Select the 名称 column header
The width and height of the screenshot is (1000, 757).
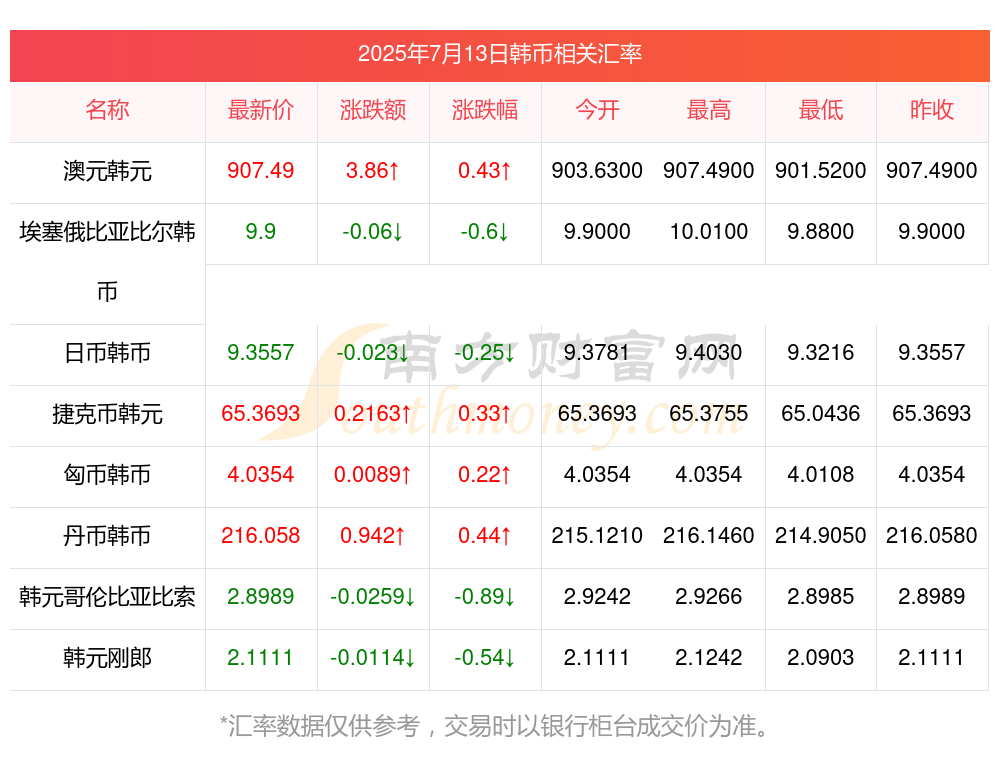(x=107, y=110)
